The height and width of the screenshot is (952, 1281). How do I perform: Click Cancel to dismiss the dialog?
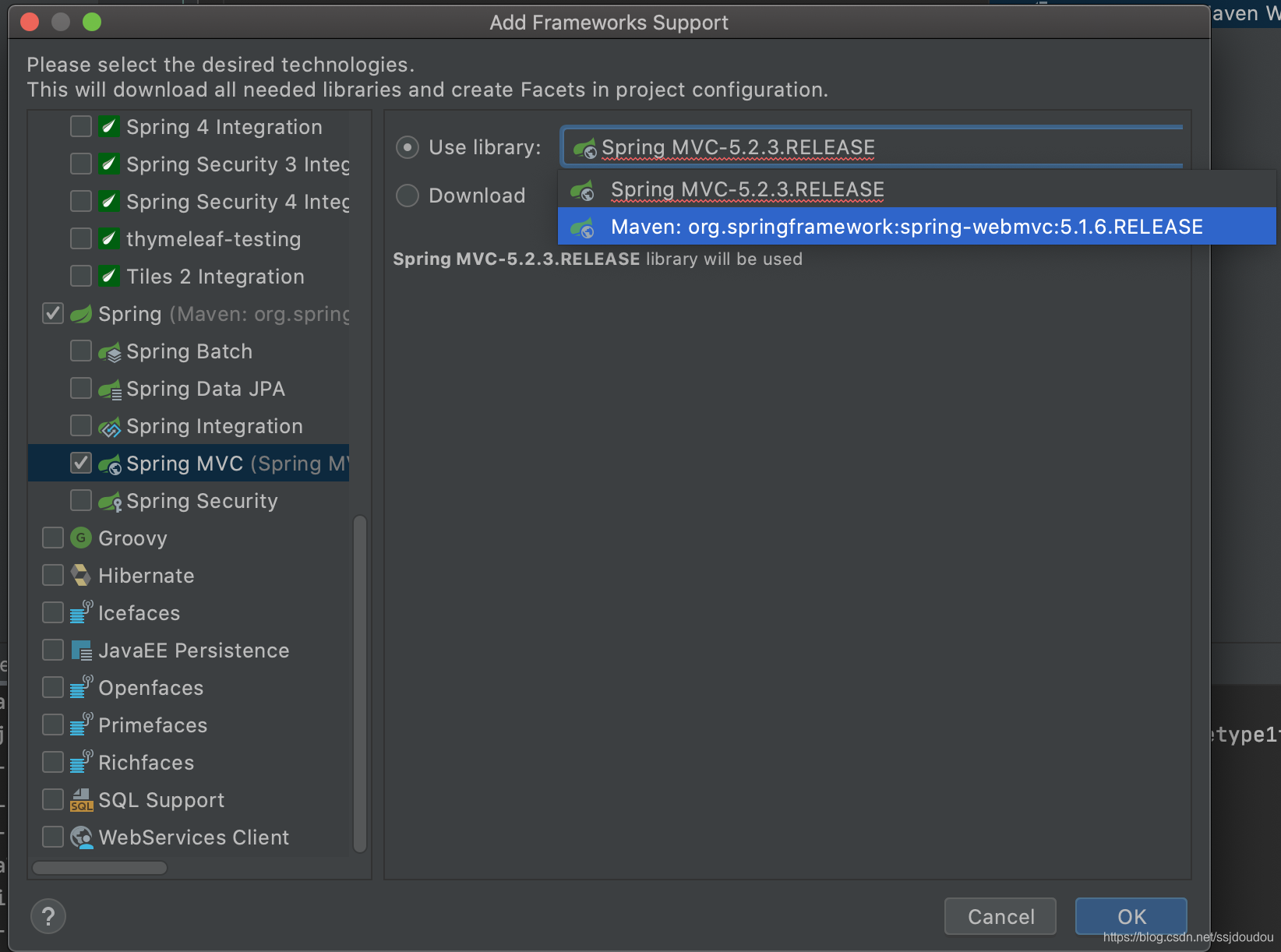[1000, 916]
